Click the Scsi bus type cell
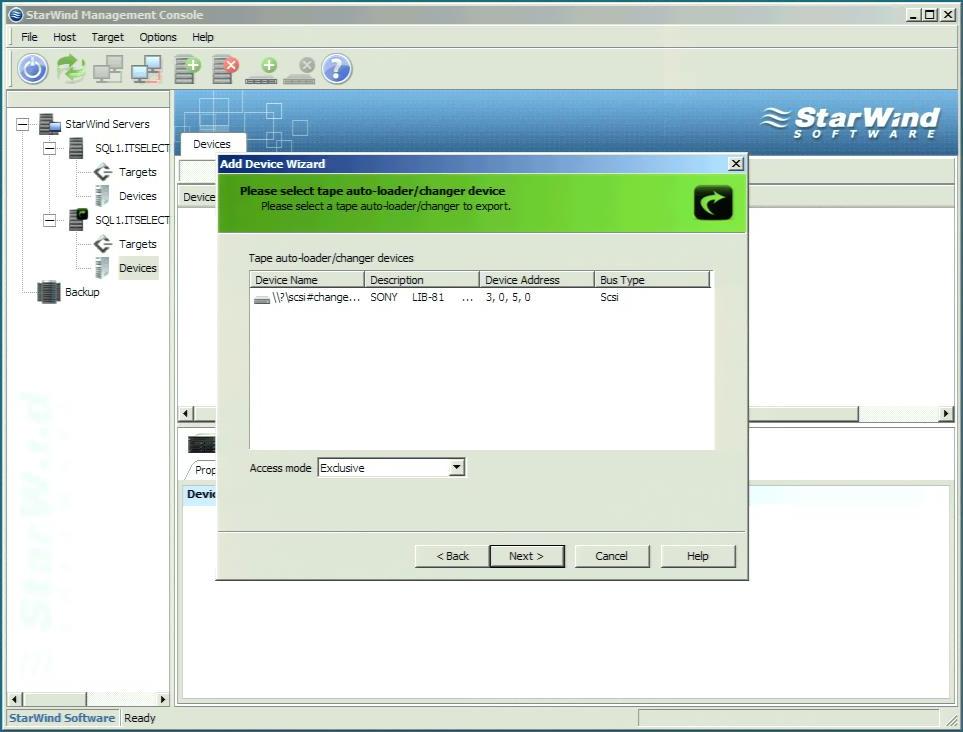The image size is (963, 732). [x=609, y=297]
